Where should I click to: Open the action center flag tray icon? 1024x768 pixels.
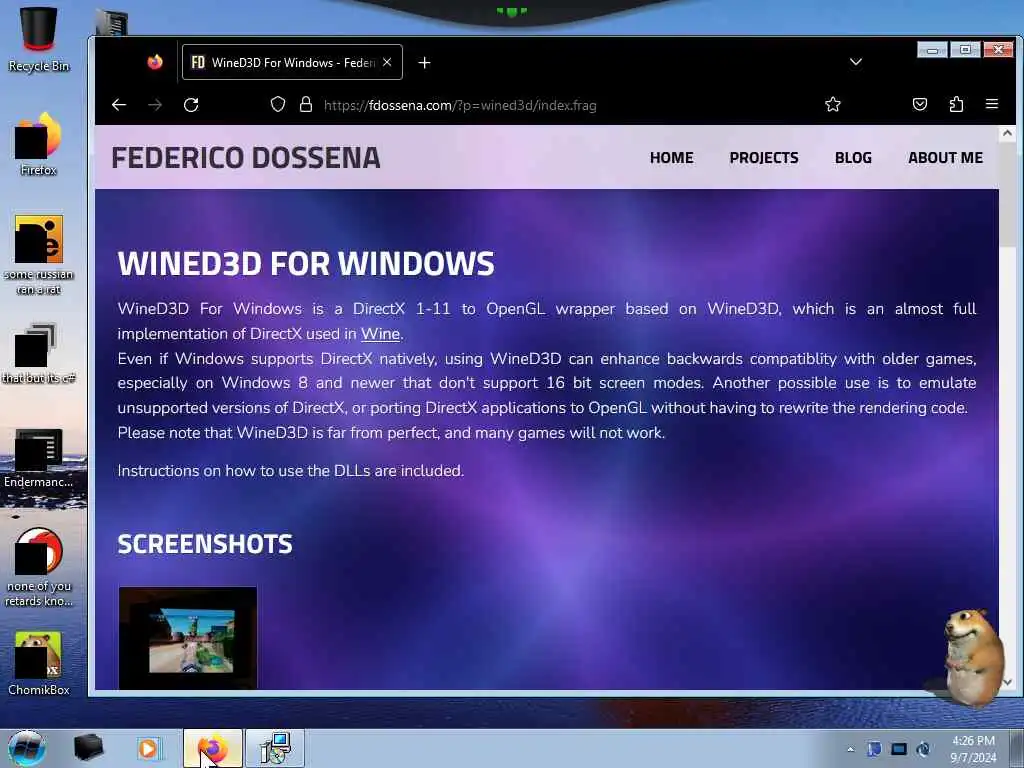point(874,749)
